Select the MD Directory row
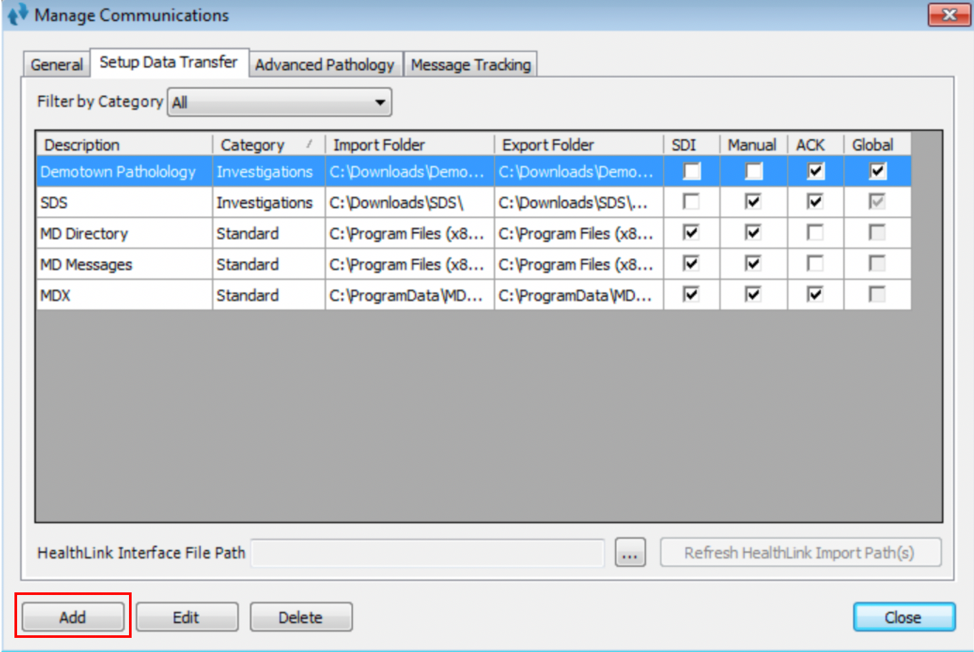The width and height of the screenshot is (974, 652). (x=123, y=233)
